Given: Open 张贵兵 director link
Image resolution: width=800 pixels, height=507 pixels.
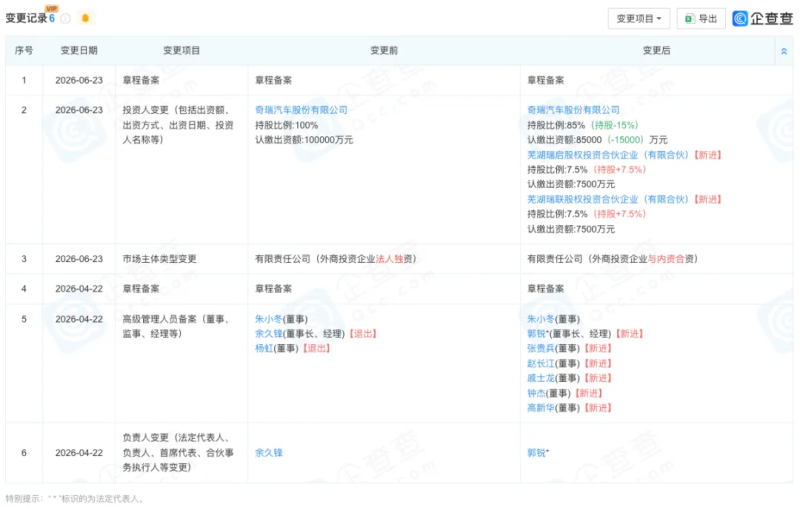Looking at the screenshot, I should click(540, 348).
